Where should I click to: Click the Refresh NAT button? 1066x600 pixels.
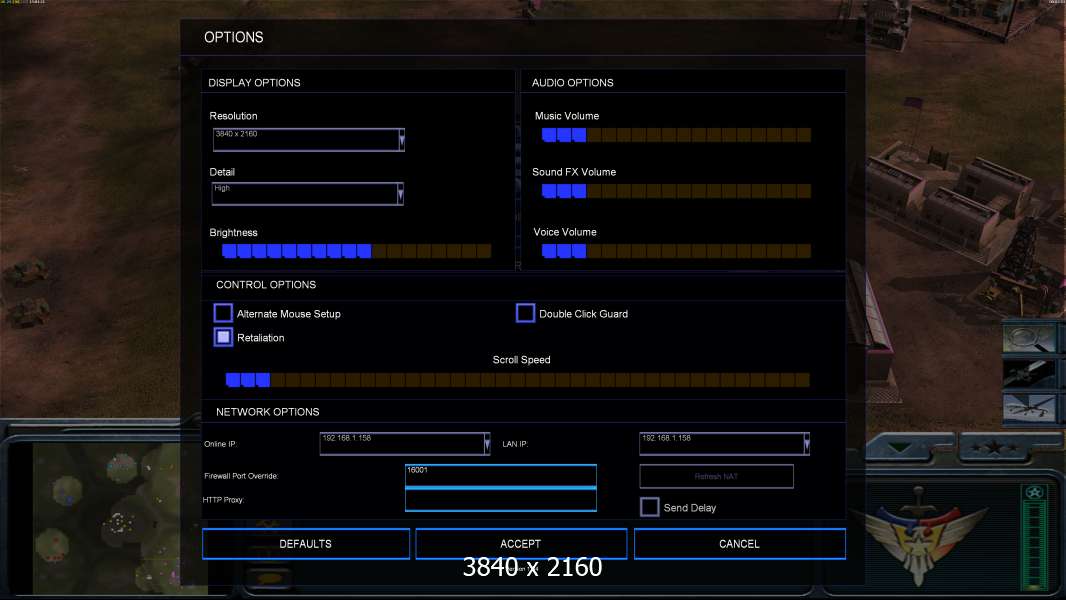click(x=717, y=476)
